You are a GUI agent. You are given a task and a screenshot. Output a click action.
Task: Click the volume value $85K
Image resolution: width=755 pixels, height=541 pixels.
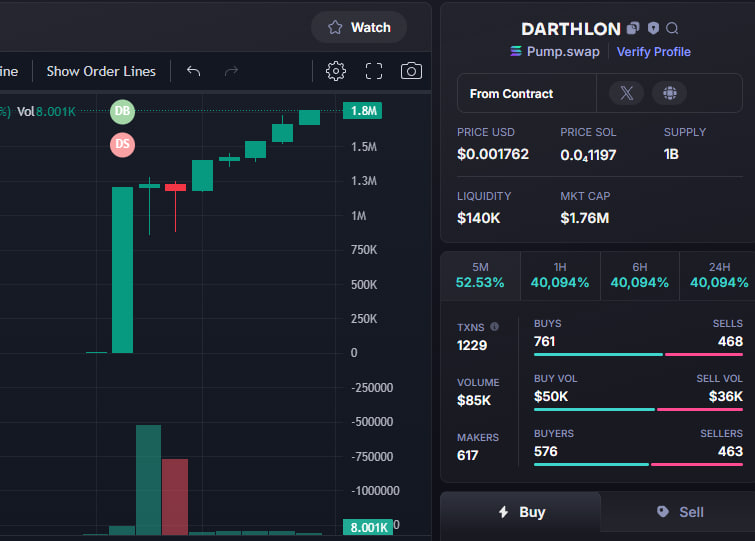click(x=474, y=400)
